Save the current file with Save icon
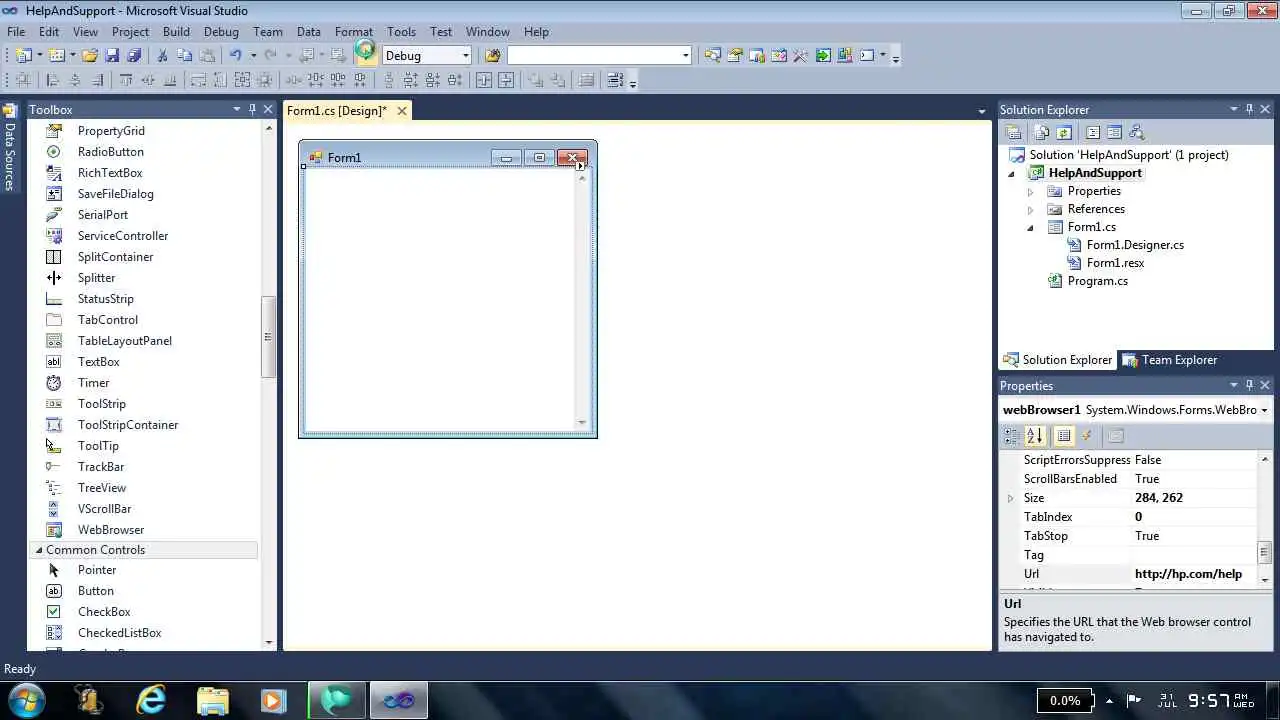This screenshot has width=1280, height=720. point(112,56)
